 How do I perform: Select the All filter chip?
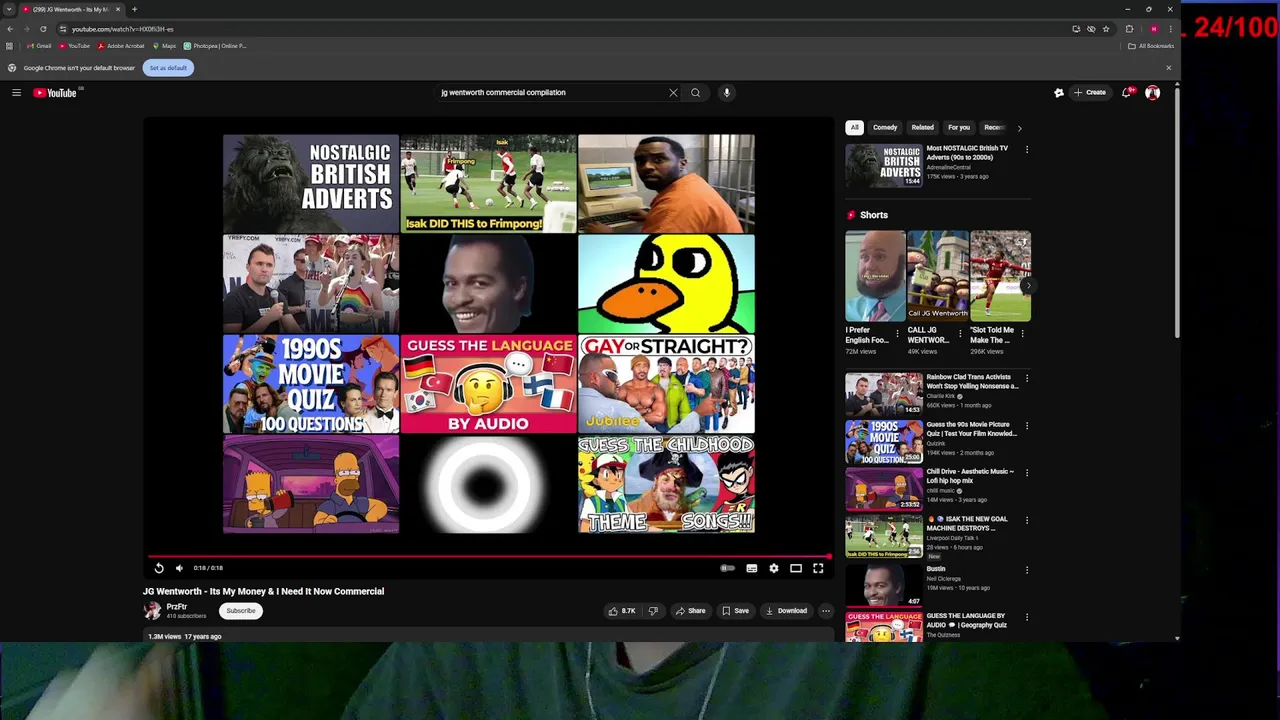coord(855,128)
